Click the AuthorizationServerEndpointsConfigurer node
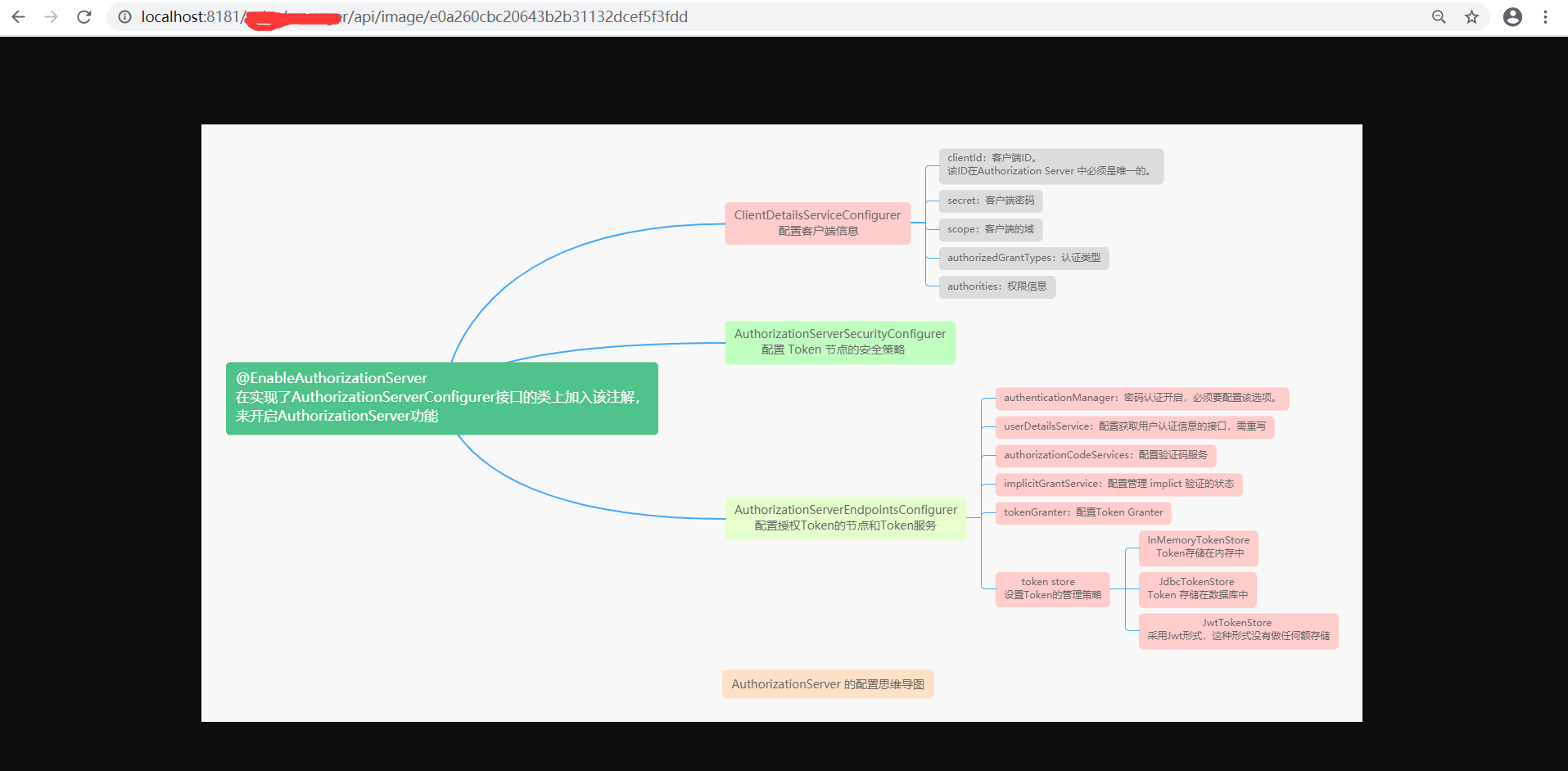This screenshot has height=771, width=1568. coord(846,518)
